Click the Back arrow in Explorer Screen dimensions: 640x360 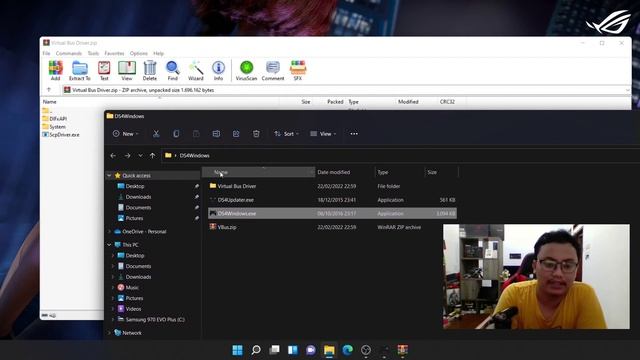pyautogui.click(x=113, y=156)
